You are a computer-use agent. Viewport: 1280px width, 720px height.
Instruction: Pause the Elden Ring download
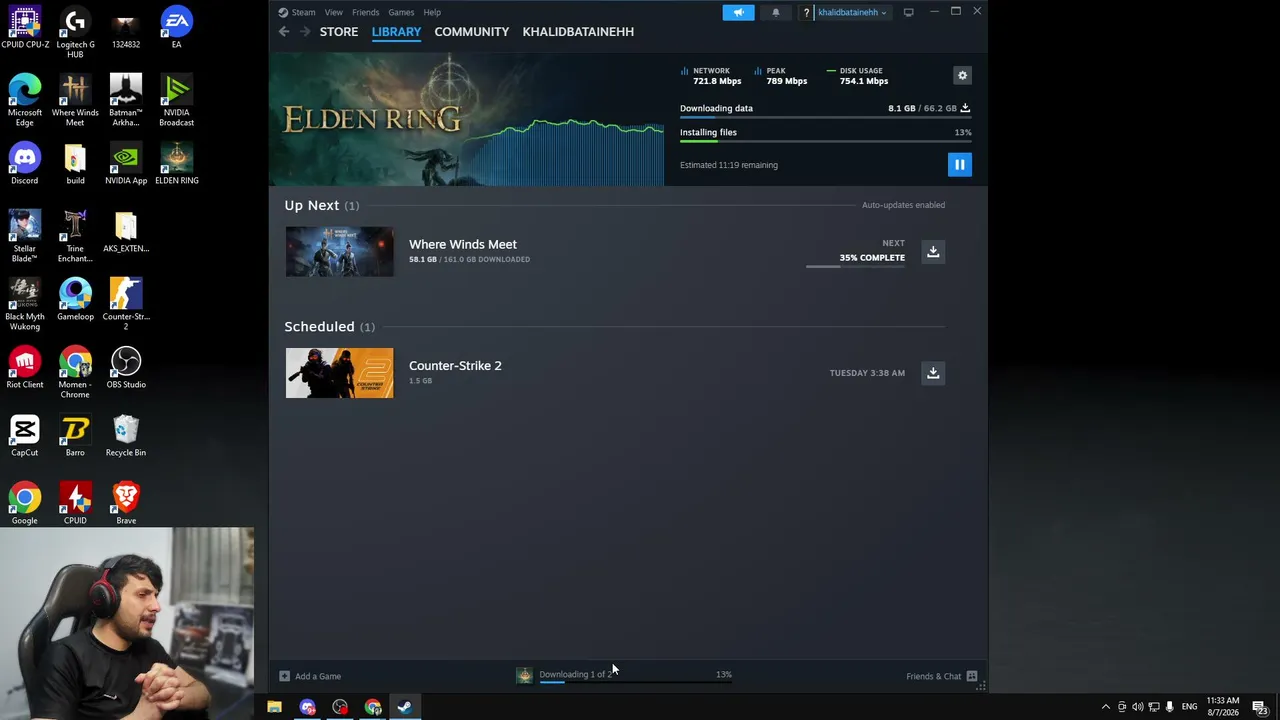tap(959, 165)
